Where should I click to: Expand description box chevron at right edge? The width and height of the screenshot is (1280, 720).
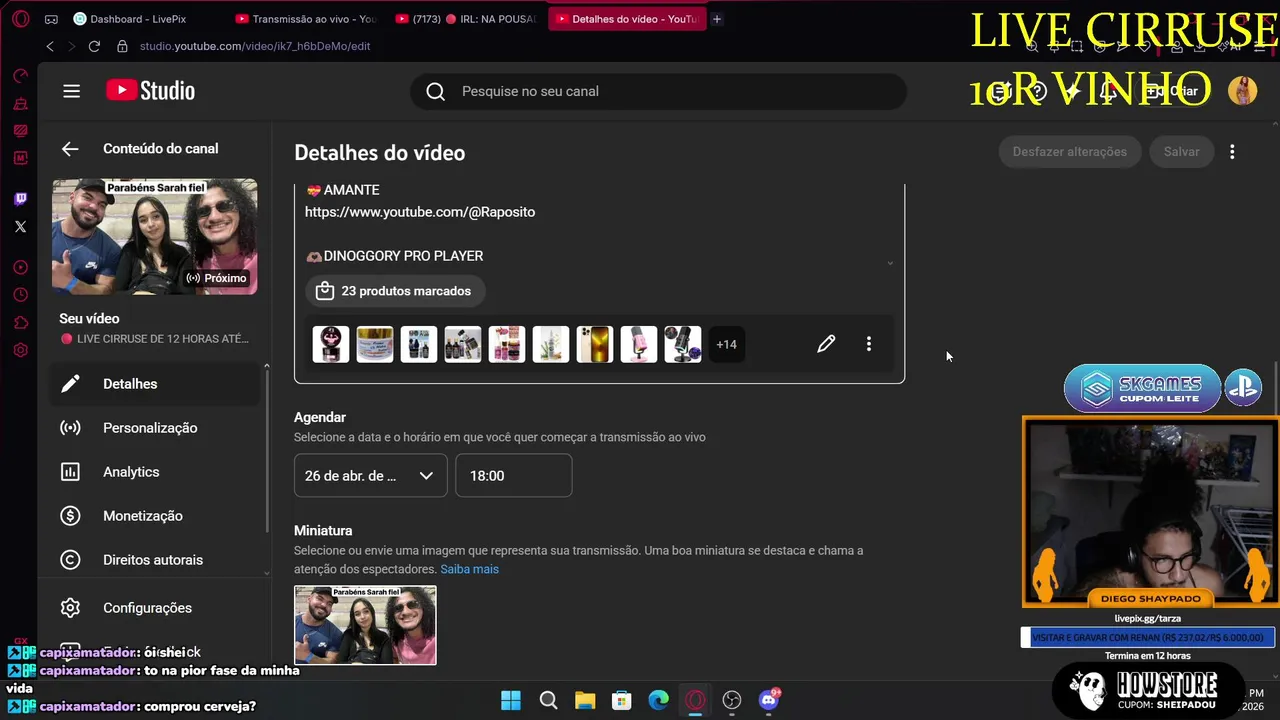coord(890,263)
